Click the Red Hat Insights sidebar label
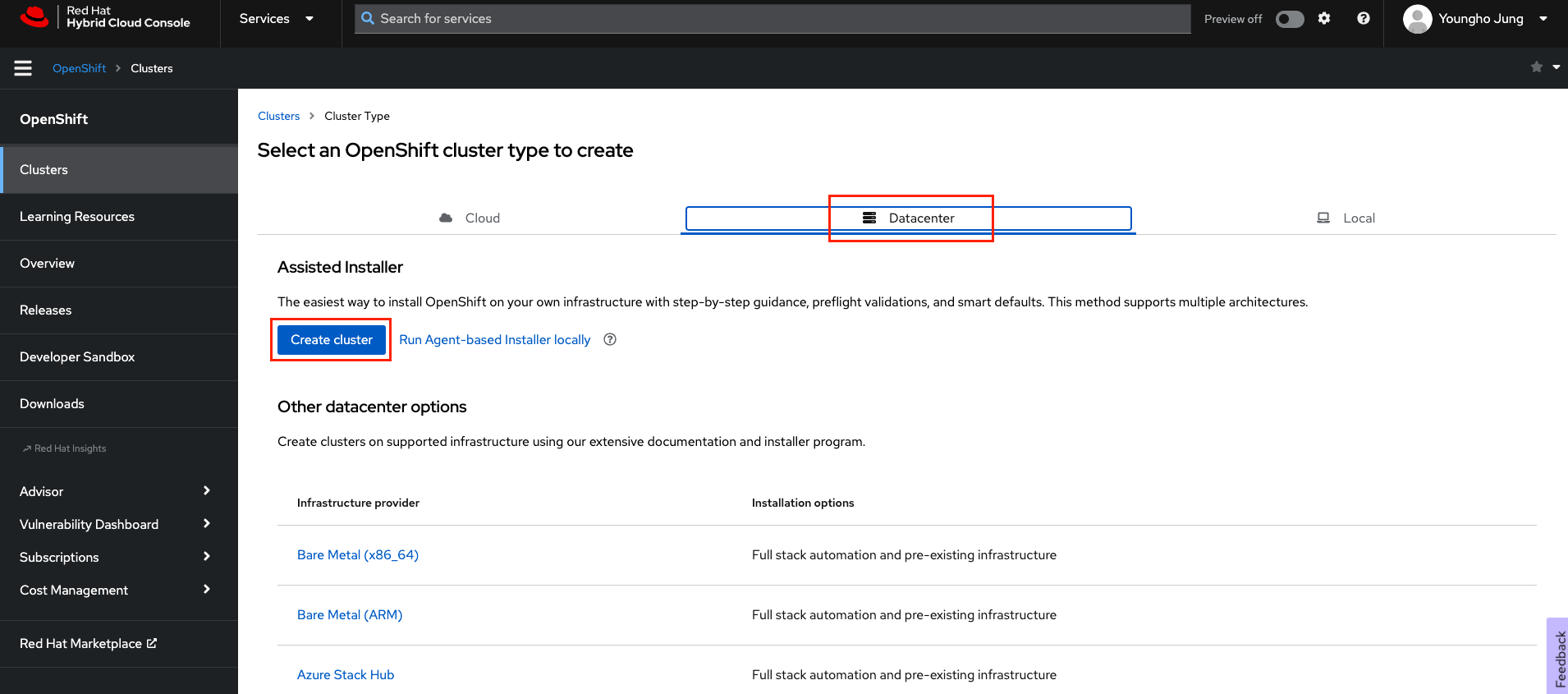 pyautogui.click(x=64, y=448)
